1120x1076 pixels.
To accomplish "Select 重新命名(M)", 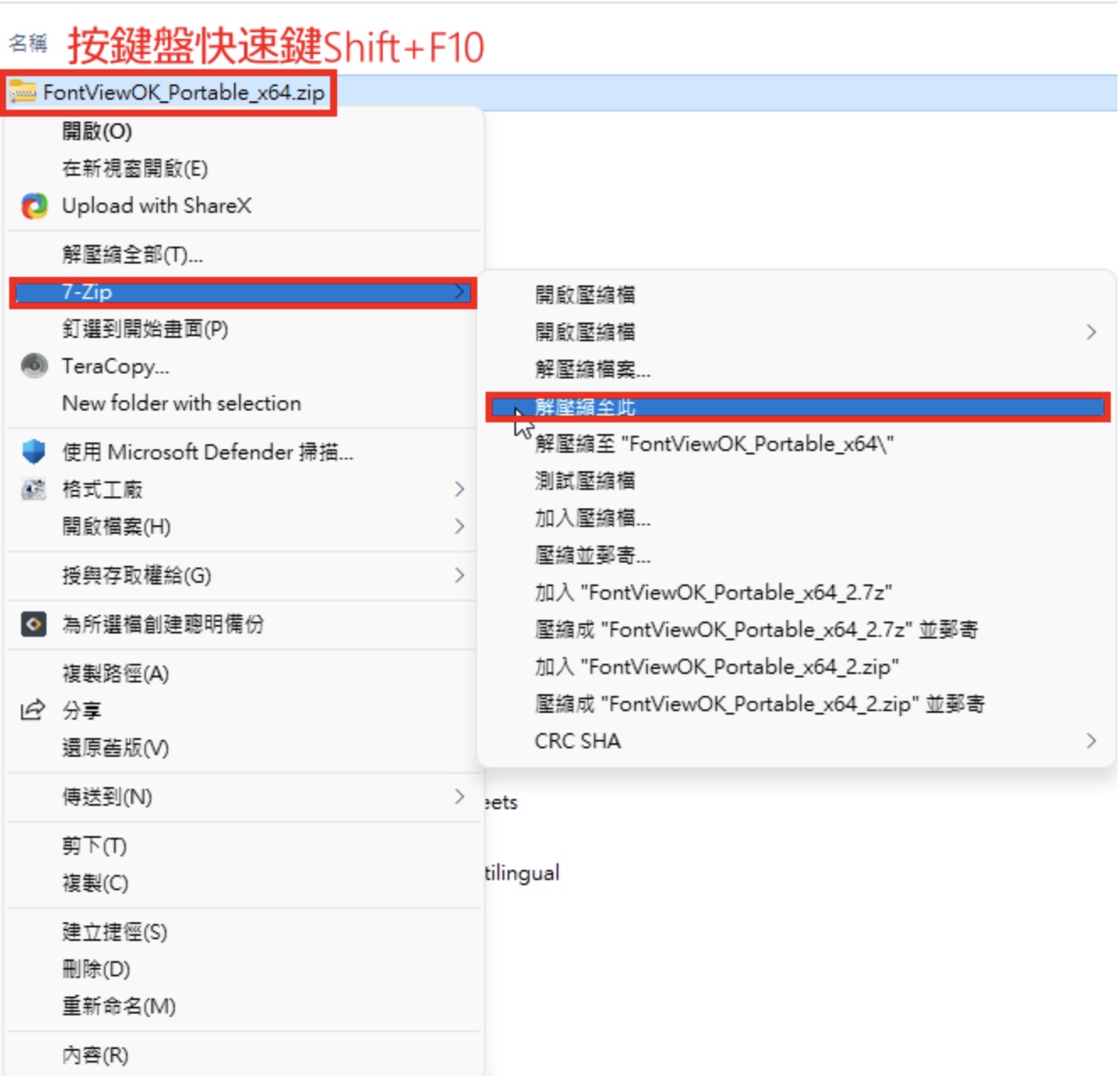I will 244,1007.
